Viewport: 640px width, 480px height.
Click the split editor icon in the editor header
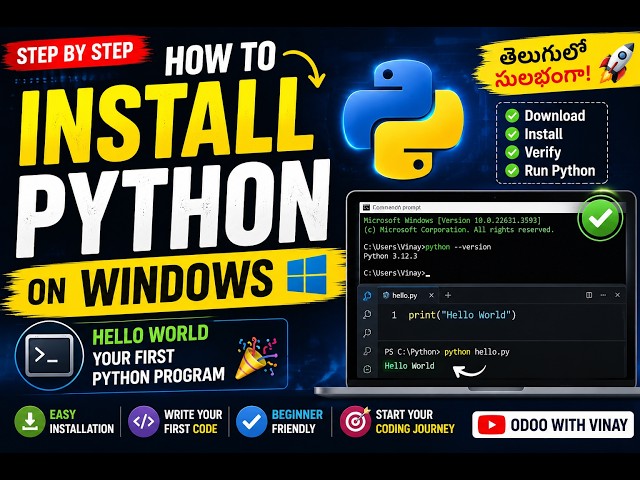tap(589, 295)
